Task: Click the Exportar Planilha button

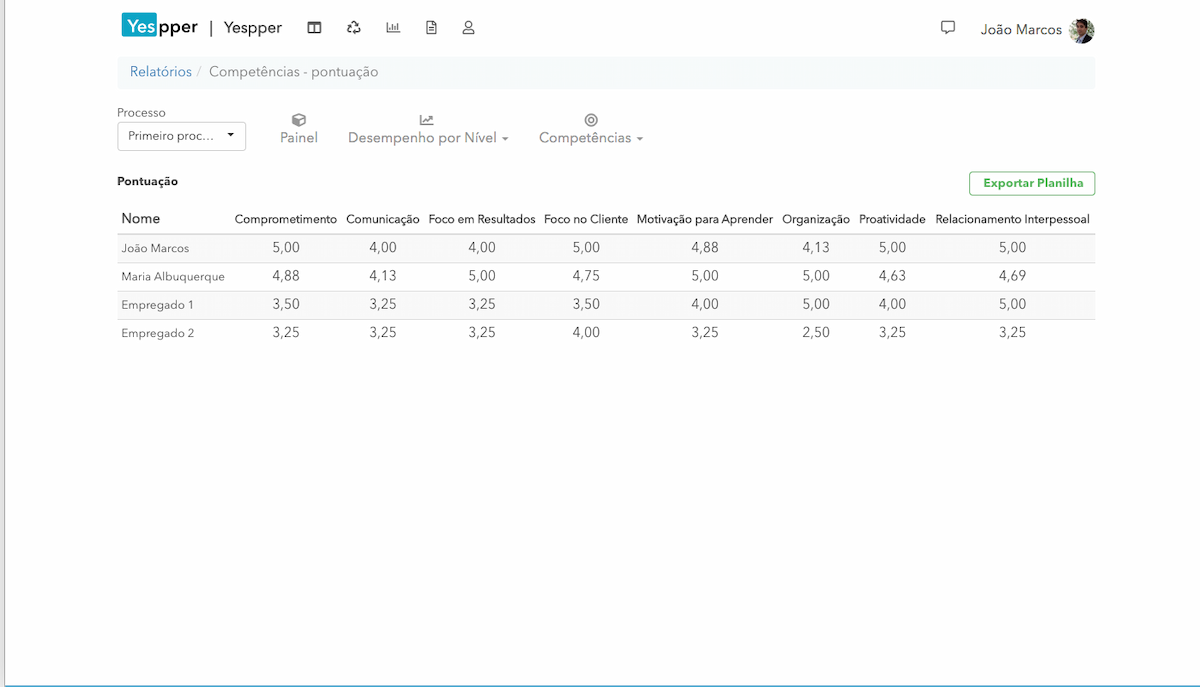Action: [x=1032, y=184]
